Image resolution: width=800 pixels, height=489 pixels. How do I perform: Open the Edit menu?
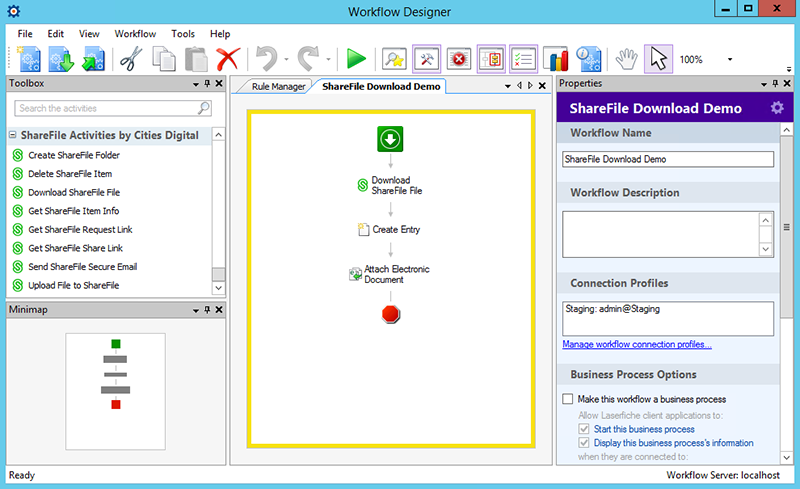point(56,34)
